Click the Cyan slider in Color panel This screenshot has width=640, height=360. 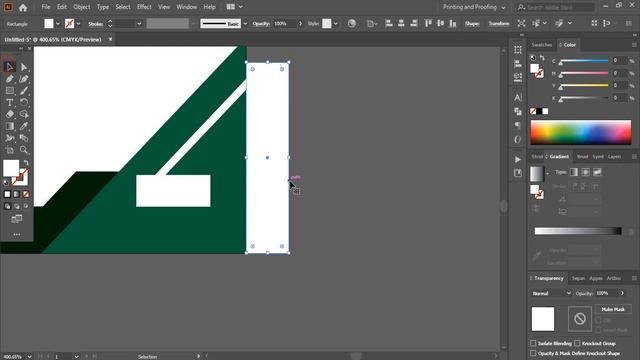[584, 61]
